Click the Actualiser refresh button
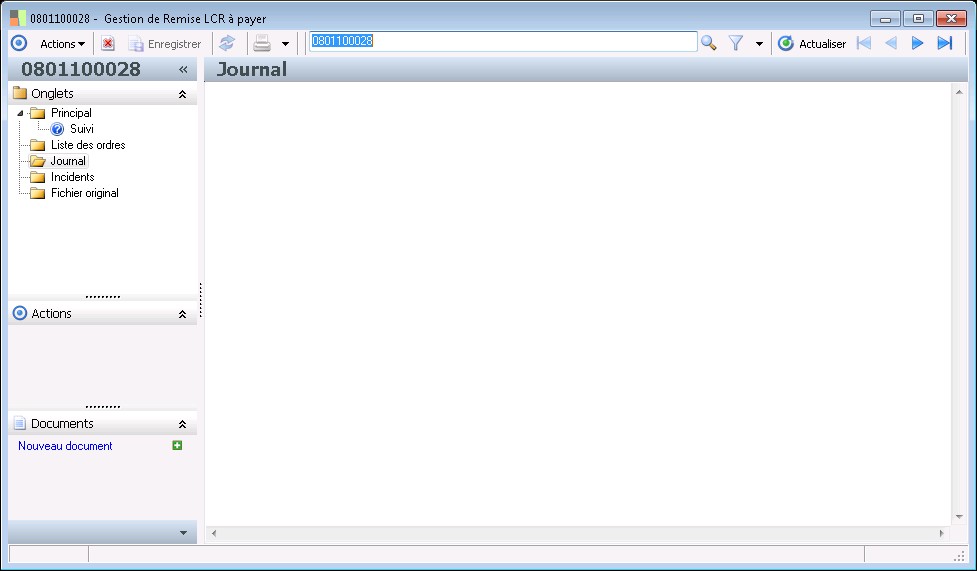The width and height of the screenshot is (977, 571). click(812, 44)
